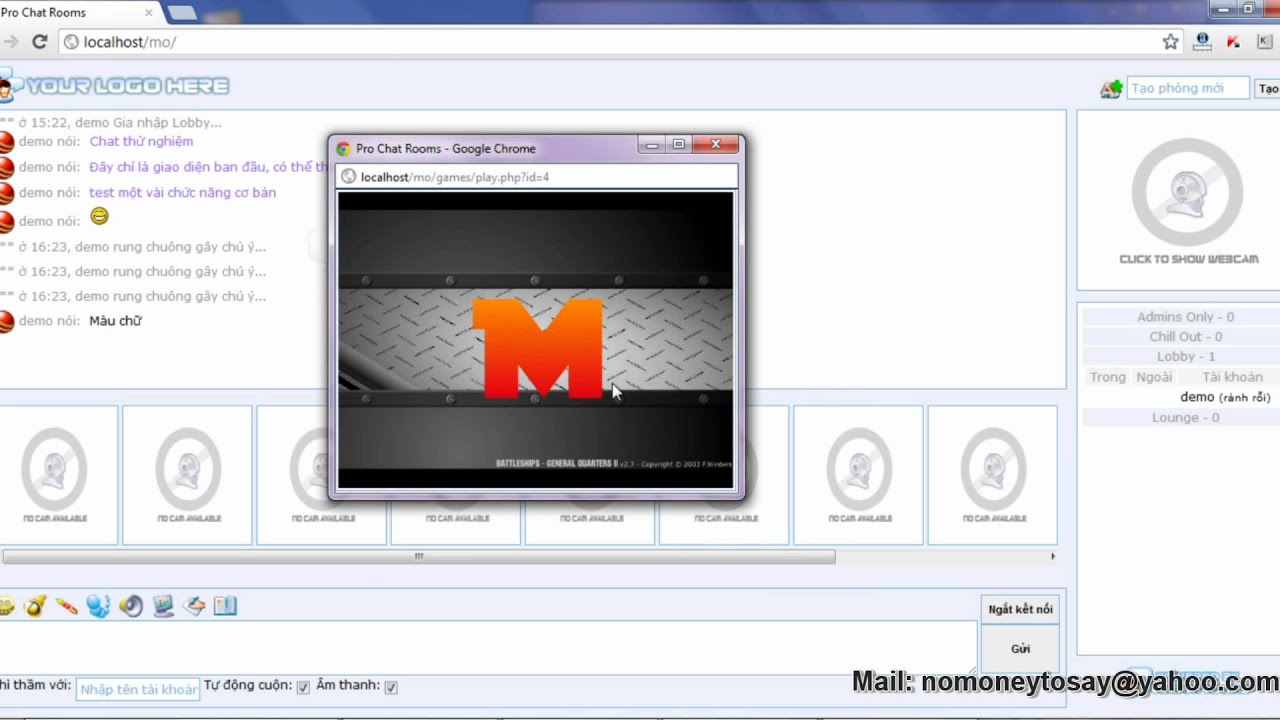Click the 'Gửi' send button
The image size is (1280, 720).
(x=1020, y=649)
